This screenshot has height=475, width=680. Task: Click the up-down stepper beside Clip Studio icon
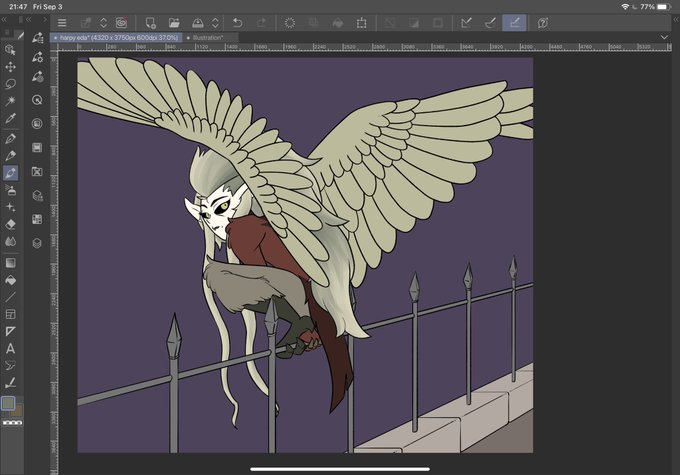103,23
